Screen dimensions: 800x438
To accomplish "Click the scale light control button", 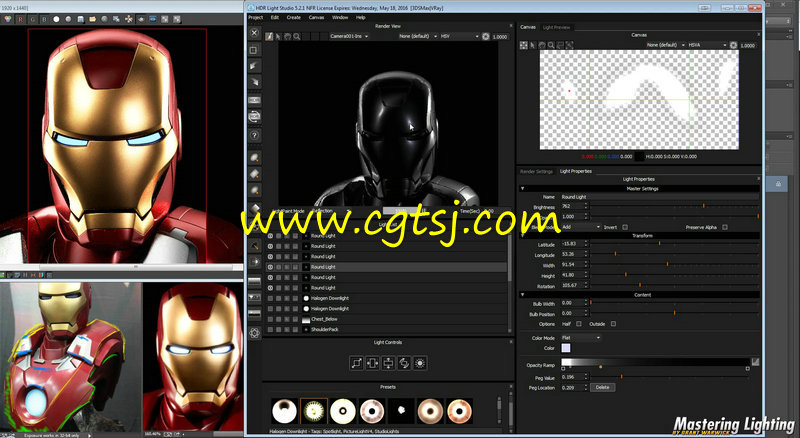I will 357,363.
